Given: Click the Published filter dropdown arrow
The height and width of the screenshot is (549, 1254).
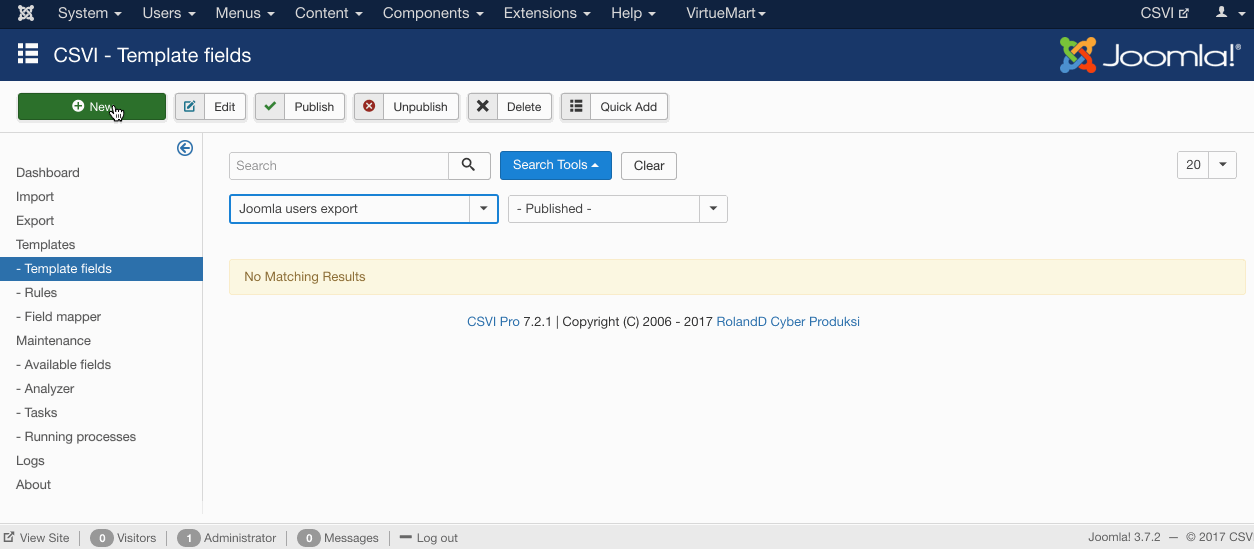Looking at the screenshot, I should [713, 209].
